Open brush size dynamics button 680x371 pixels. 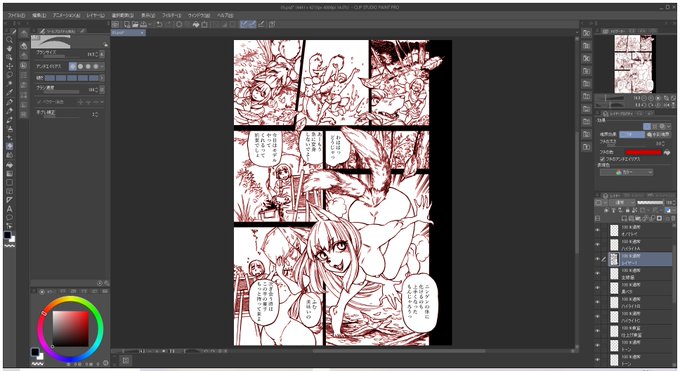coord(102,54)
